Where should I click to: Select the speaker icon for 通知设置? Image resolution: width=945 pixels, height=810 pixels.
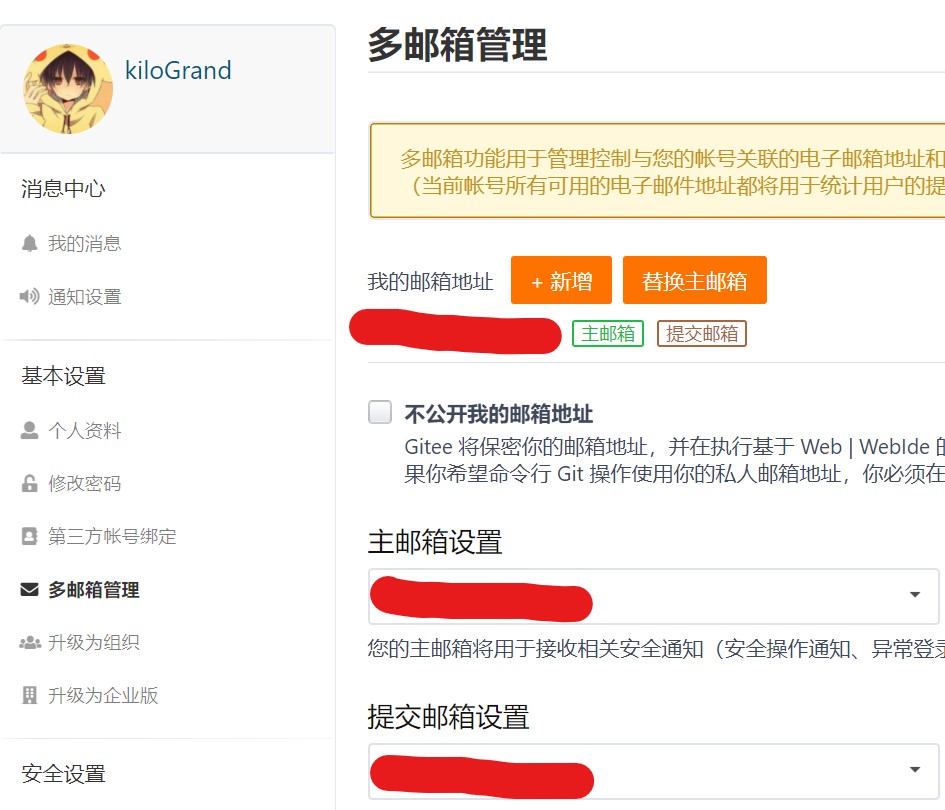click(x=30, y=296)
